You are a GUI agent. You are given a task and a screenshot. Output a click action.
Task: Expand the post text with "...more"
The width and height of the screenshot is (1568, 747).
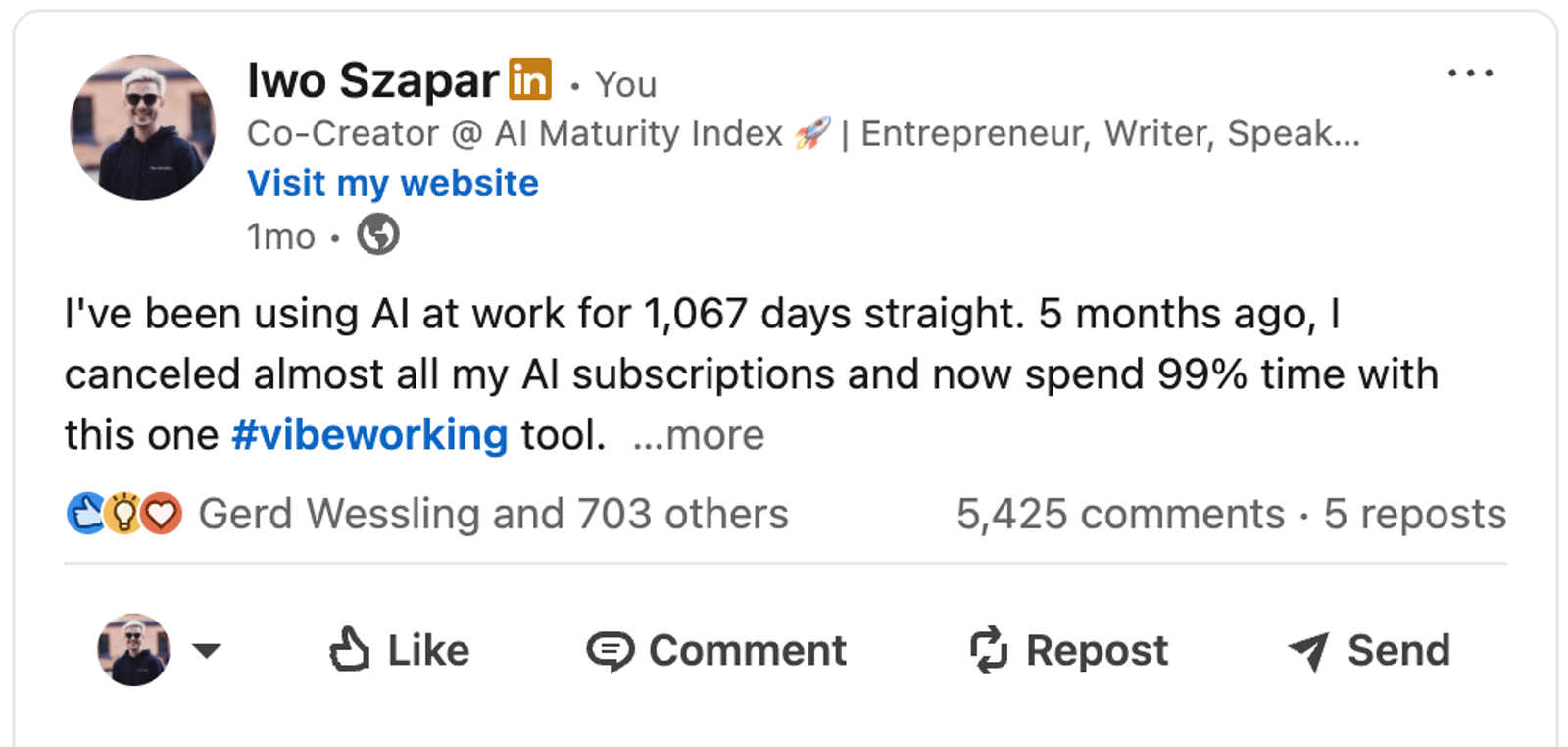click(x=699, y=435)
